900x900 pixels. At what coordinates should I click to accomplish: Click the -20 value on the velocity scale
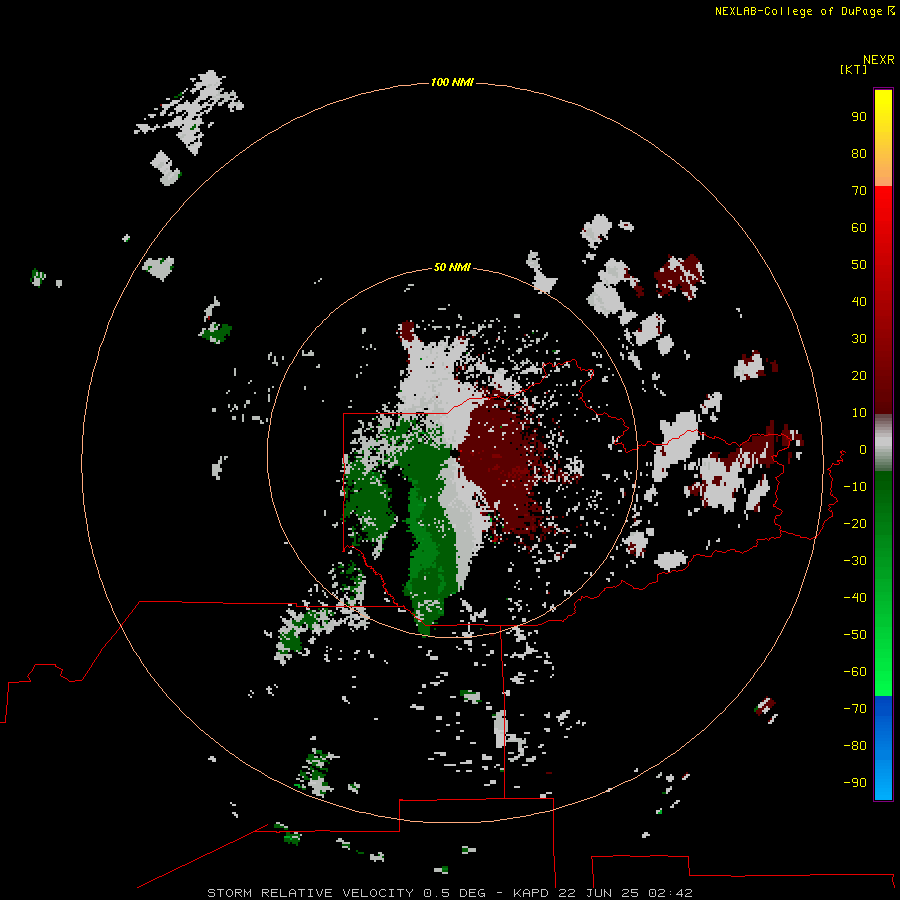(x=855, y=523)
